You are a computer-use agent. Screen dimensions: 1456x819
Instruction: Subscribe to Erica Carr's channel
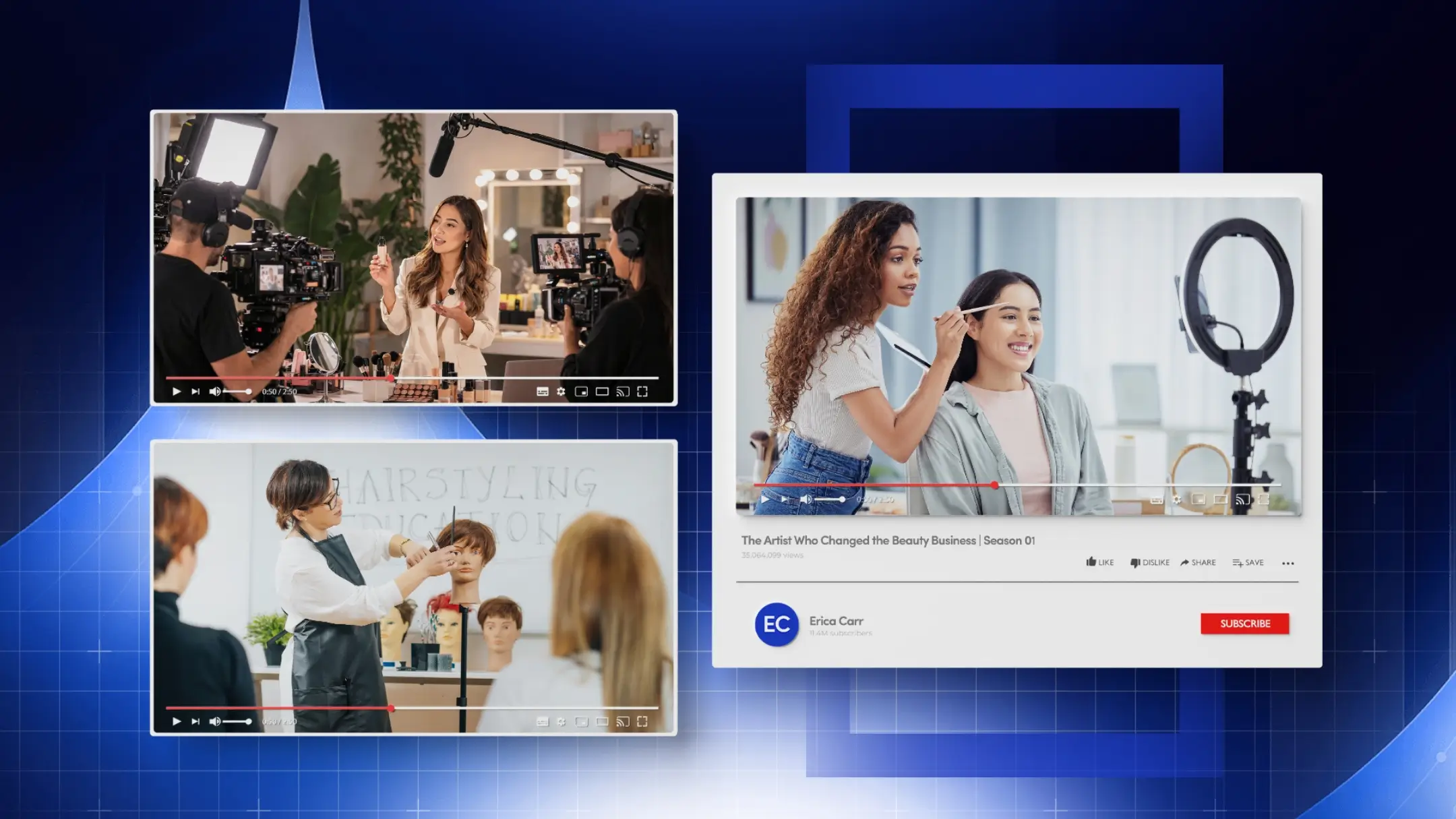coord(1245,624)
